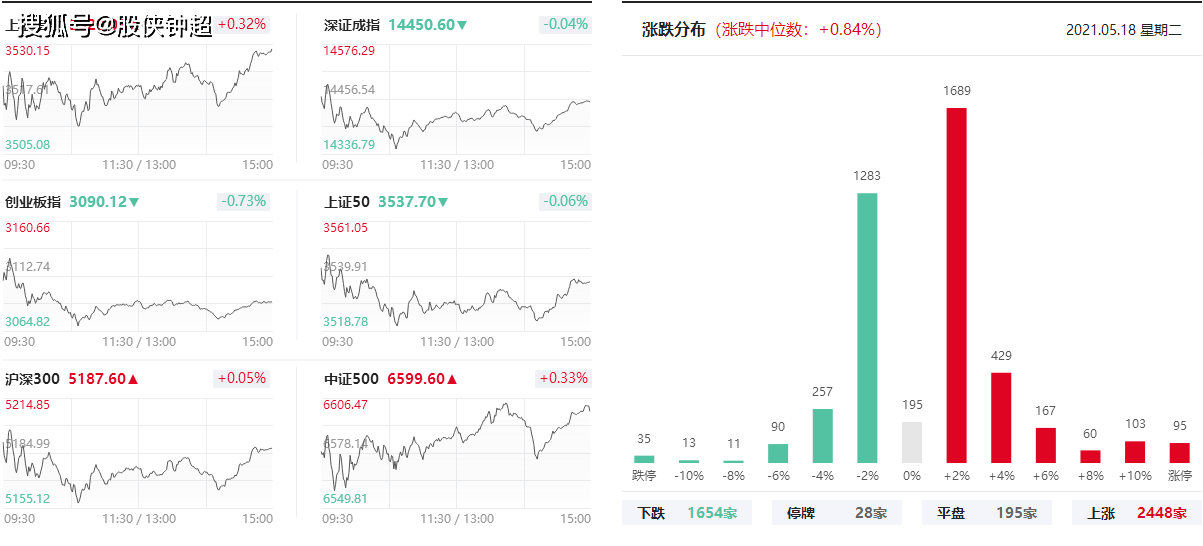Click the gray 0% bar (195)
The width and height of the screenshot is (1203, 546).
click(912, 442)
